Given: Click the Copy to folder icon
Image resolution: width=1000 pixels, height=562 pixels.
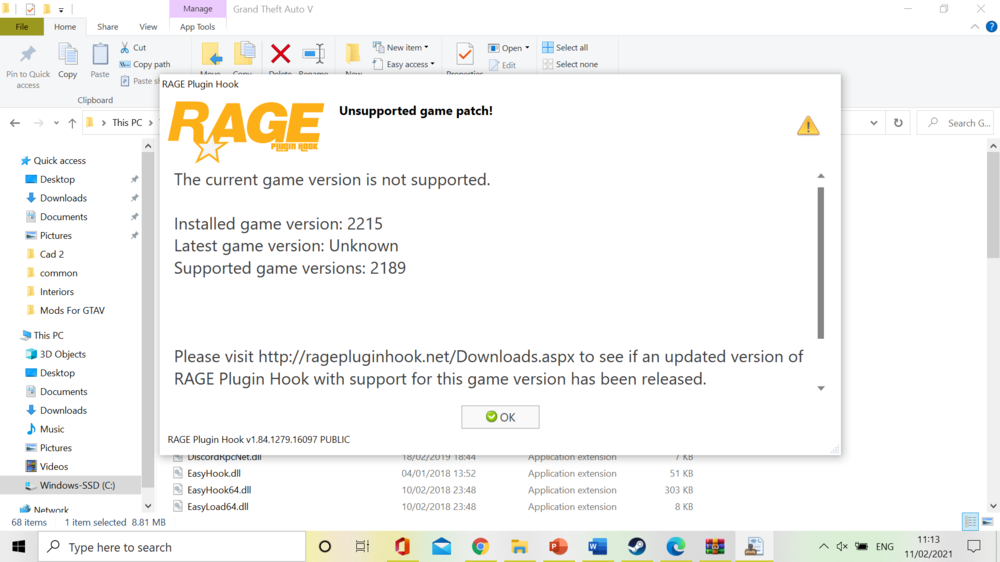Looking at the screenshot, I should [244, 56].
